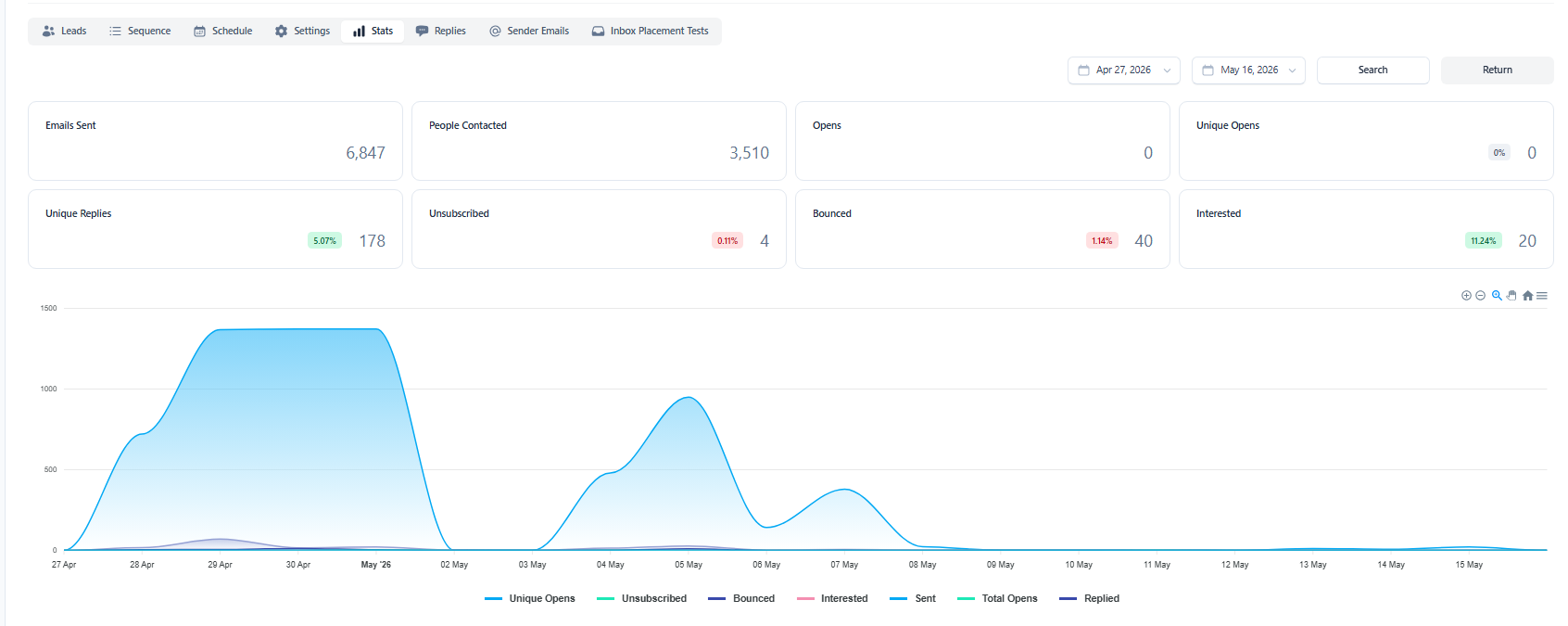
Task: Toggle the Total Opens legend series
Action: 997,599
